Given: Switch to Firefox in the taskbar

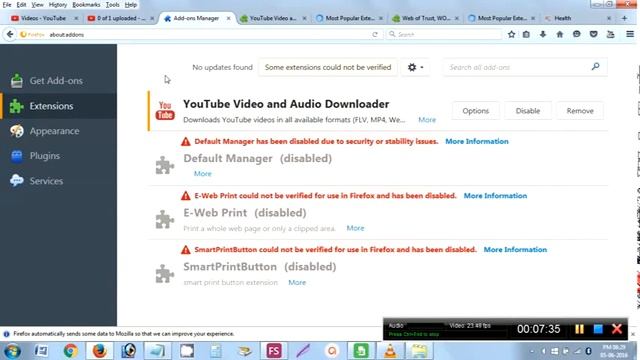Looking at the screenshot, I should point(100,351).
